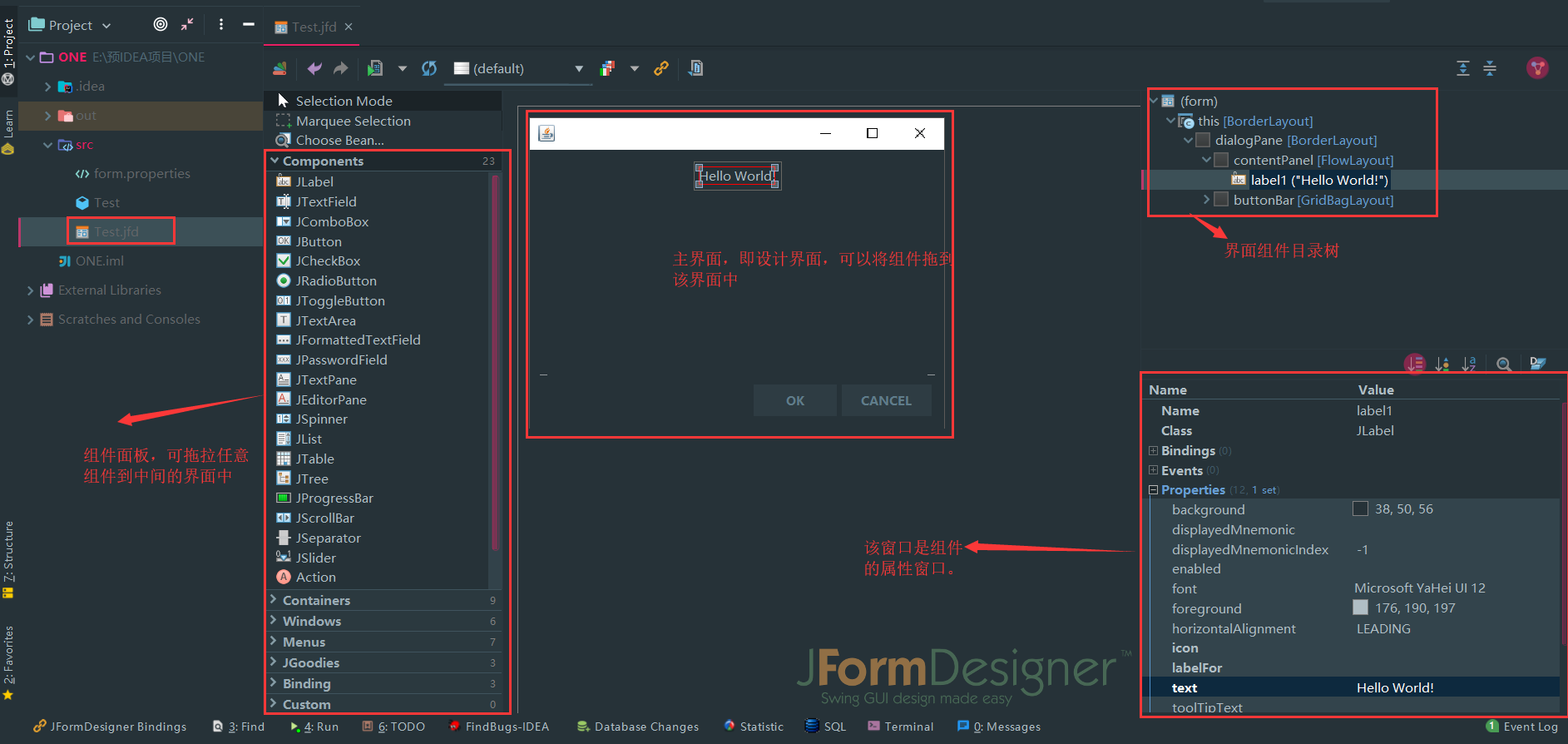Click the background color swatch 38, 50, 56

1360,508
